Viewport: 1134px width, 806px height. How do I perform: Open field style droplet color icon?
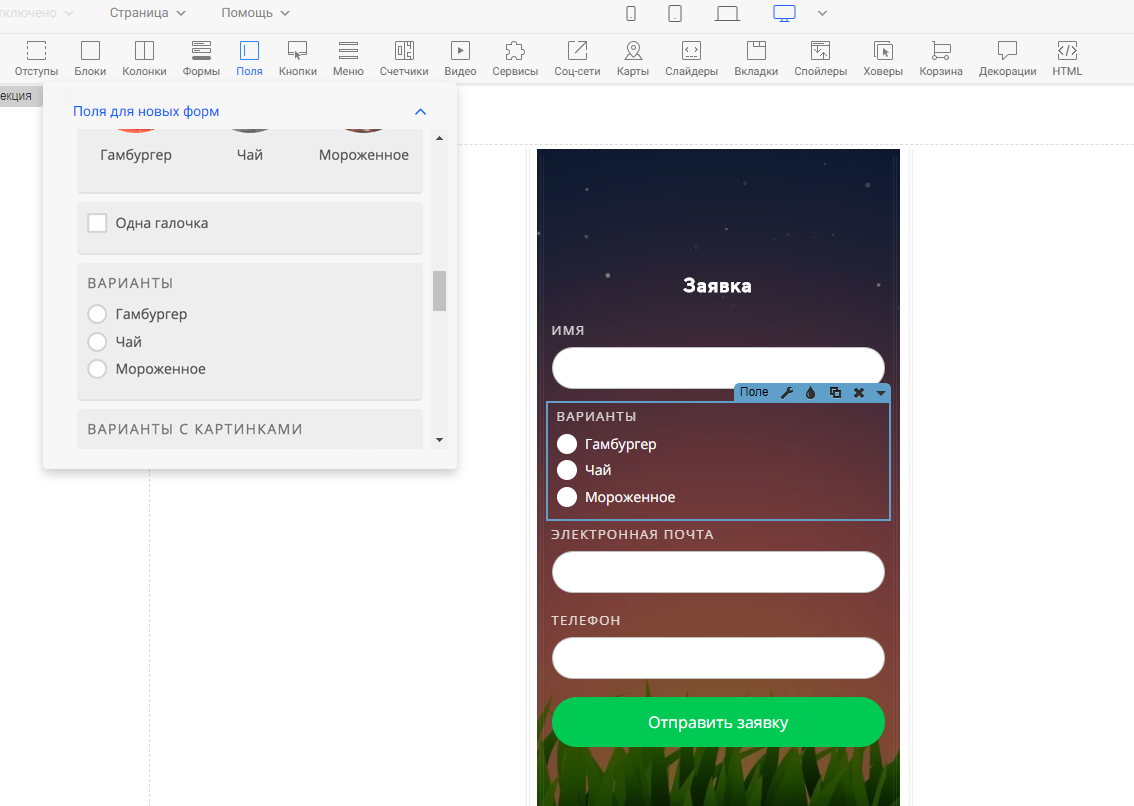(811, 393)
